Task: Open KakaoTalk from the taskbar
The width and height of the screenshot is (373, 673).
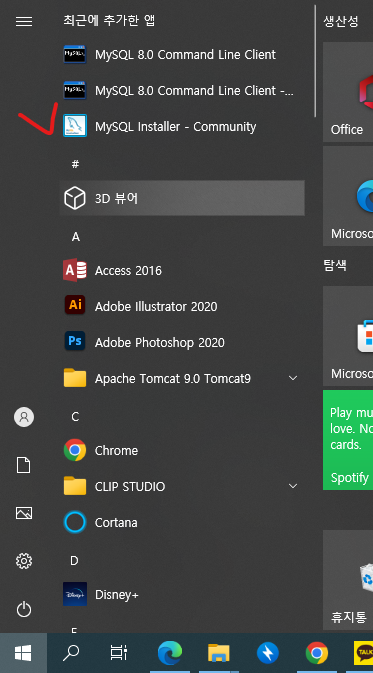Action: click(x=363, y=653)
